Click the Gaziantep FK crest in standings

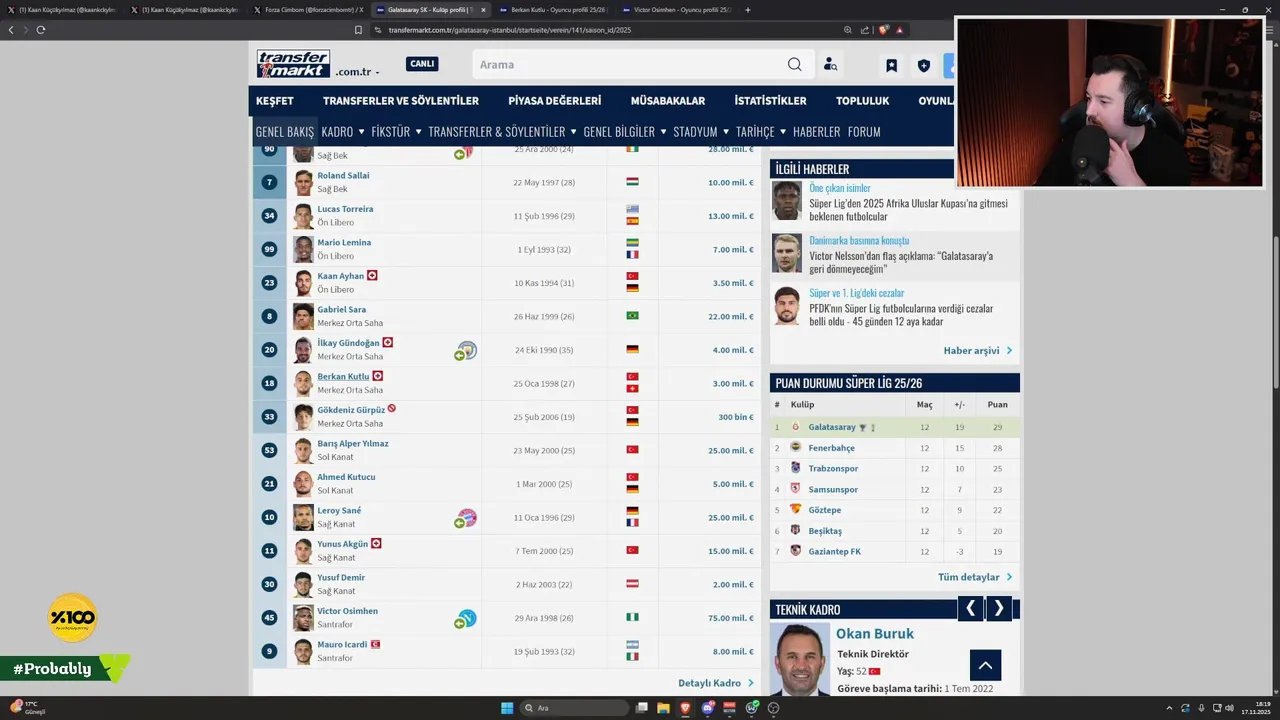pos(796,551)
